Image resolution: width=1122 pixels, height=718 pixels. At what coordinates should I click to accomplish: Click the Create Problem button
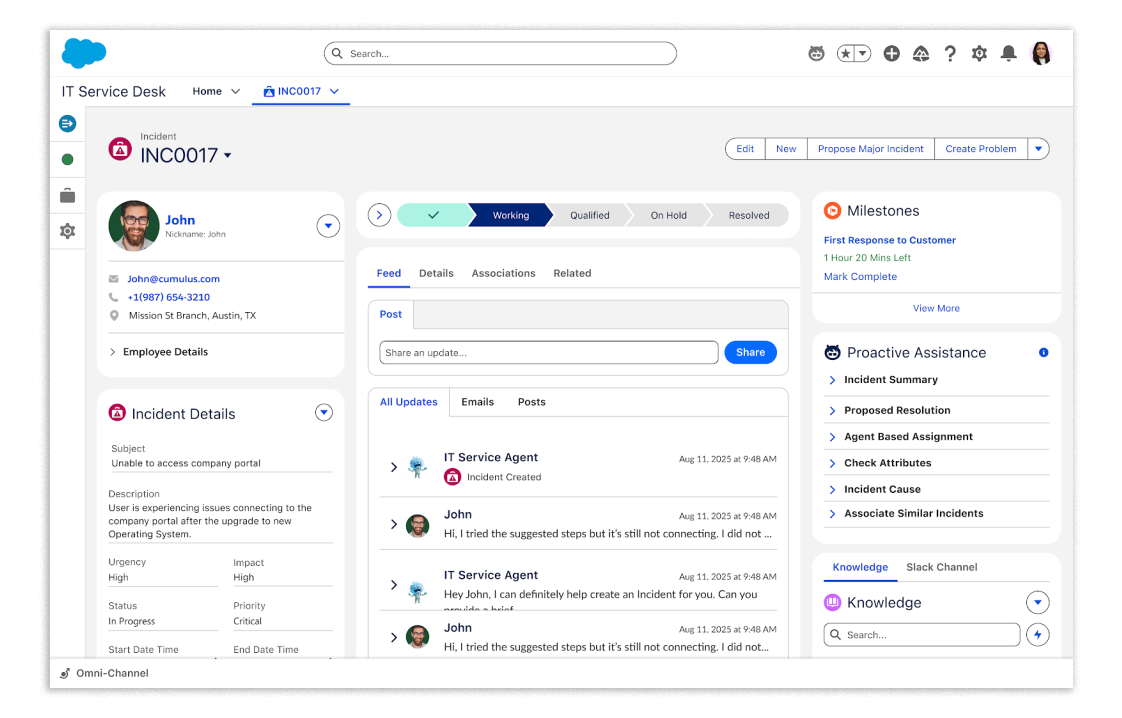pyautogui.click(x=980, y=149)
